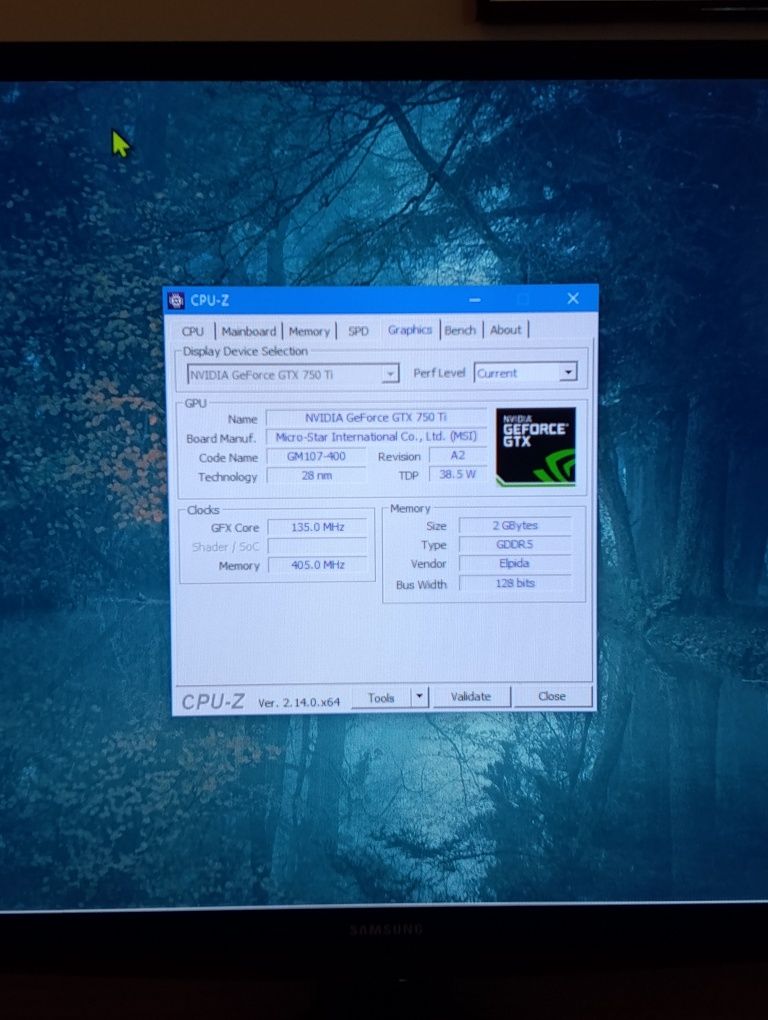This screenshot has height=1020, width=768.
Task: Switch to the Mainboard tab
Action: 248,331
